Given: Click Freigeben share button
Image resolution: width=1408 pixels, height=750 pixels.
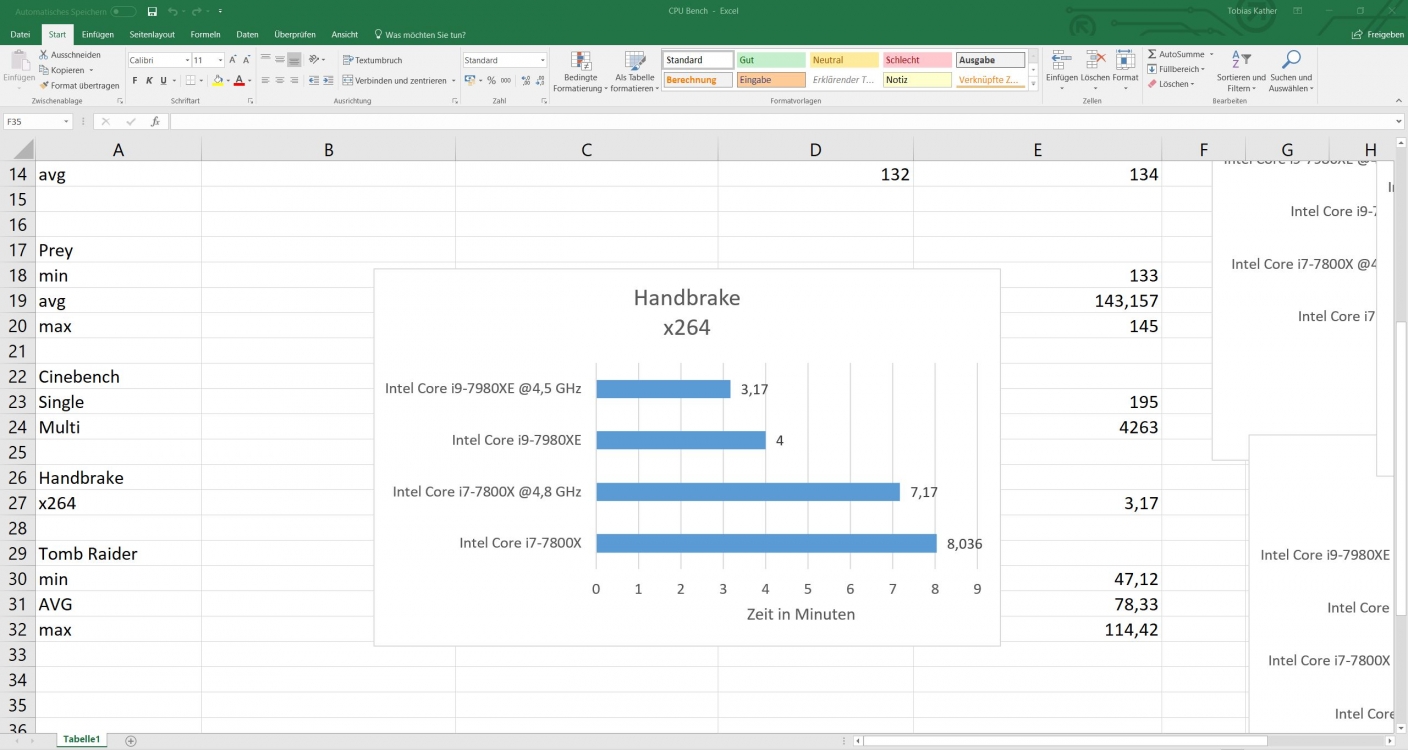Looking at the screenshot, I should (1378, 34).
